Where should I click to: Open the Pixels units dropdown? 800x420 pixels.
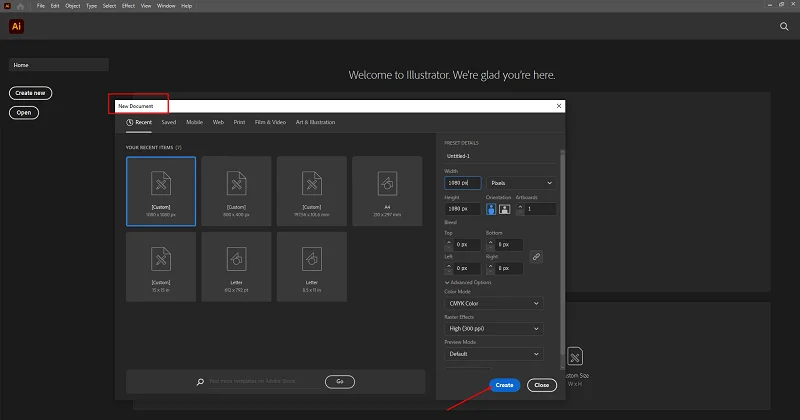[521, 183]
